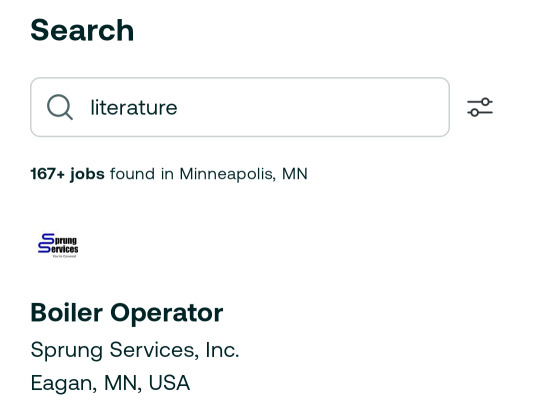This screenshot has height=406, width=540.
Task: Place cursor after the word literature
Action: click(x=178, y=108)
